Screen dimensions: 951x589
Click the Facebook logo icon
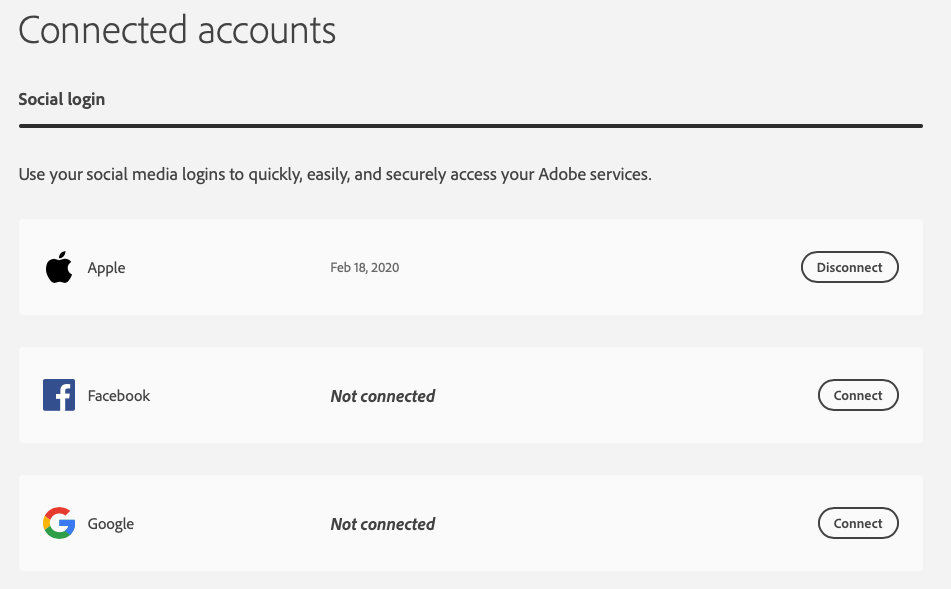59,396
